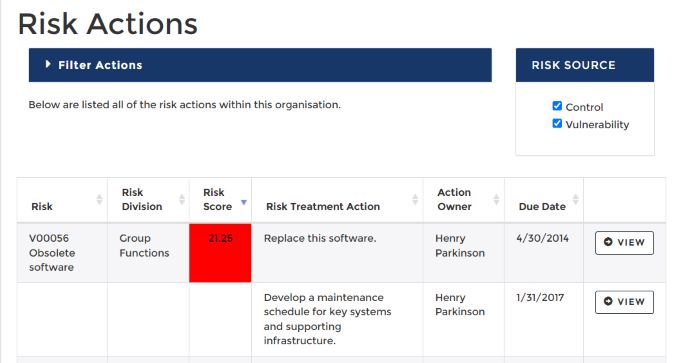Click the red 21.25 risk score cell

(220, 253)
